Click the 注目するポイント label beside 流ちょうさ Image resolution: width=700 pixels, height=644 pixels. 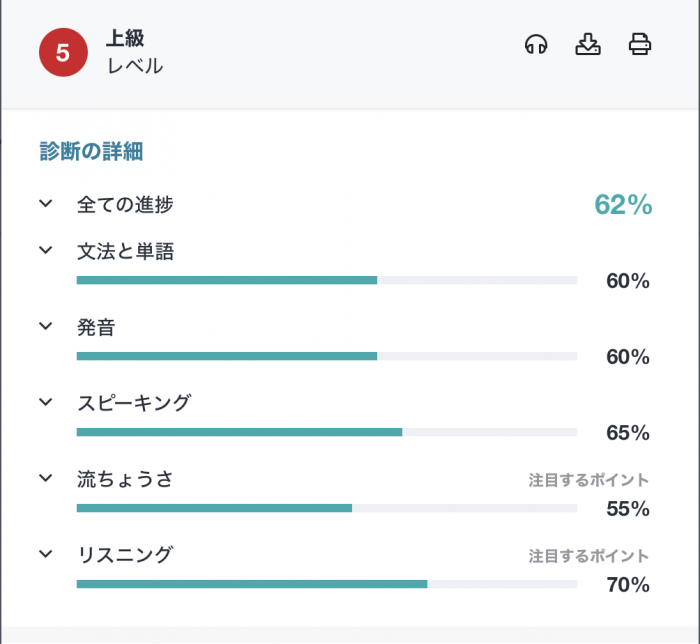pos(588,480)
